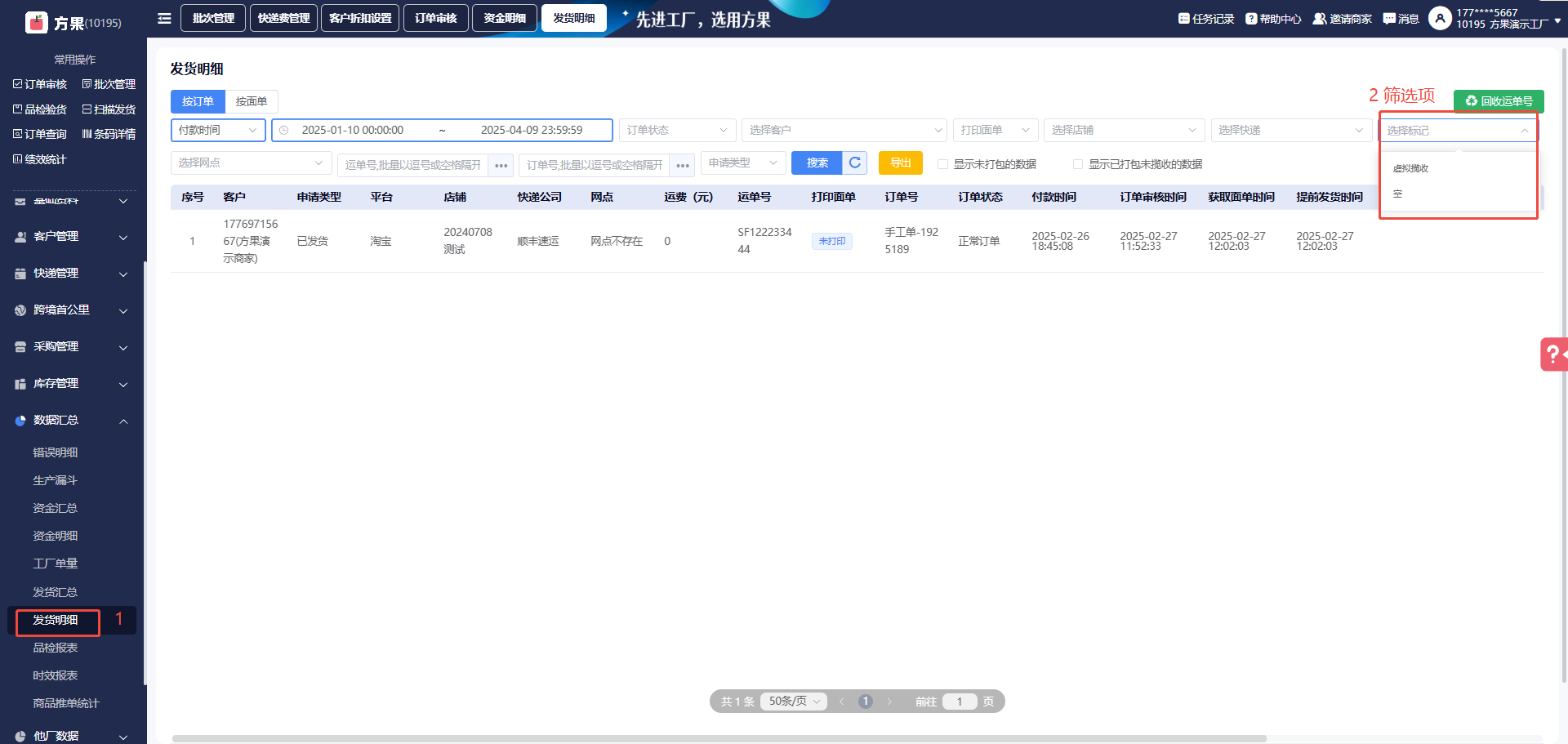Click the hamburger menu collapse icon
Screen dimensions: 1568x744
[164, 18]
